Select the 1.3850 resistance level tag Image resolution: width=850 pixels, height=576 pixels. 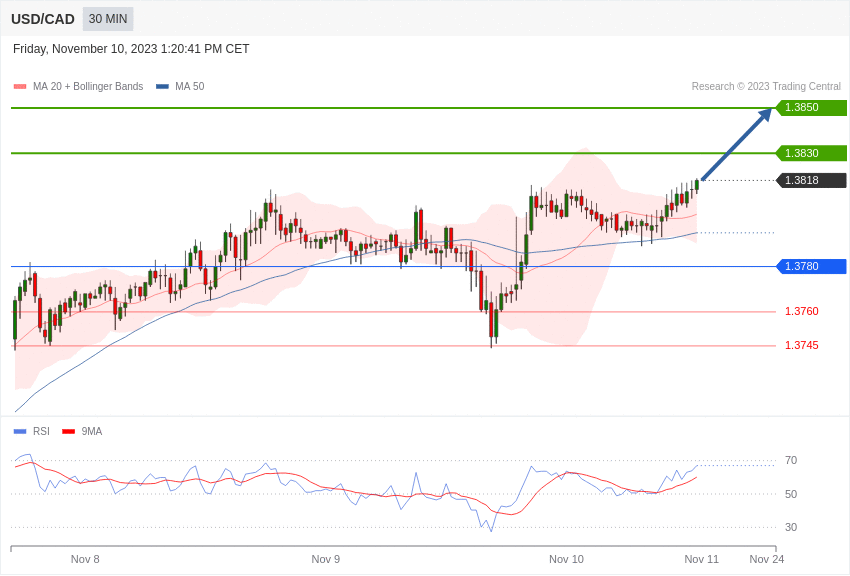(812, 107)
